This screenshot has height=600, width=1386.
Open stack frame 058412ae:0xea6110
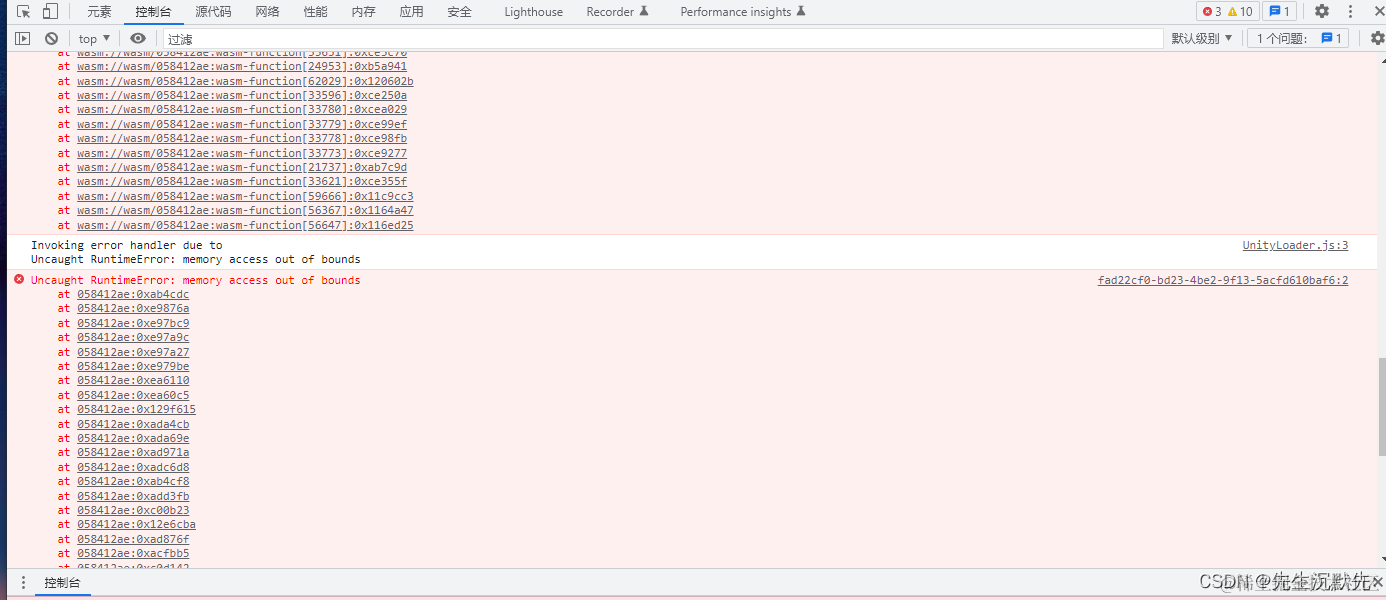133,381
